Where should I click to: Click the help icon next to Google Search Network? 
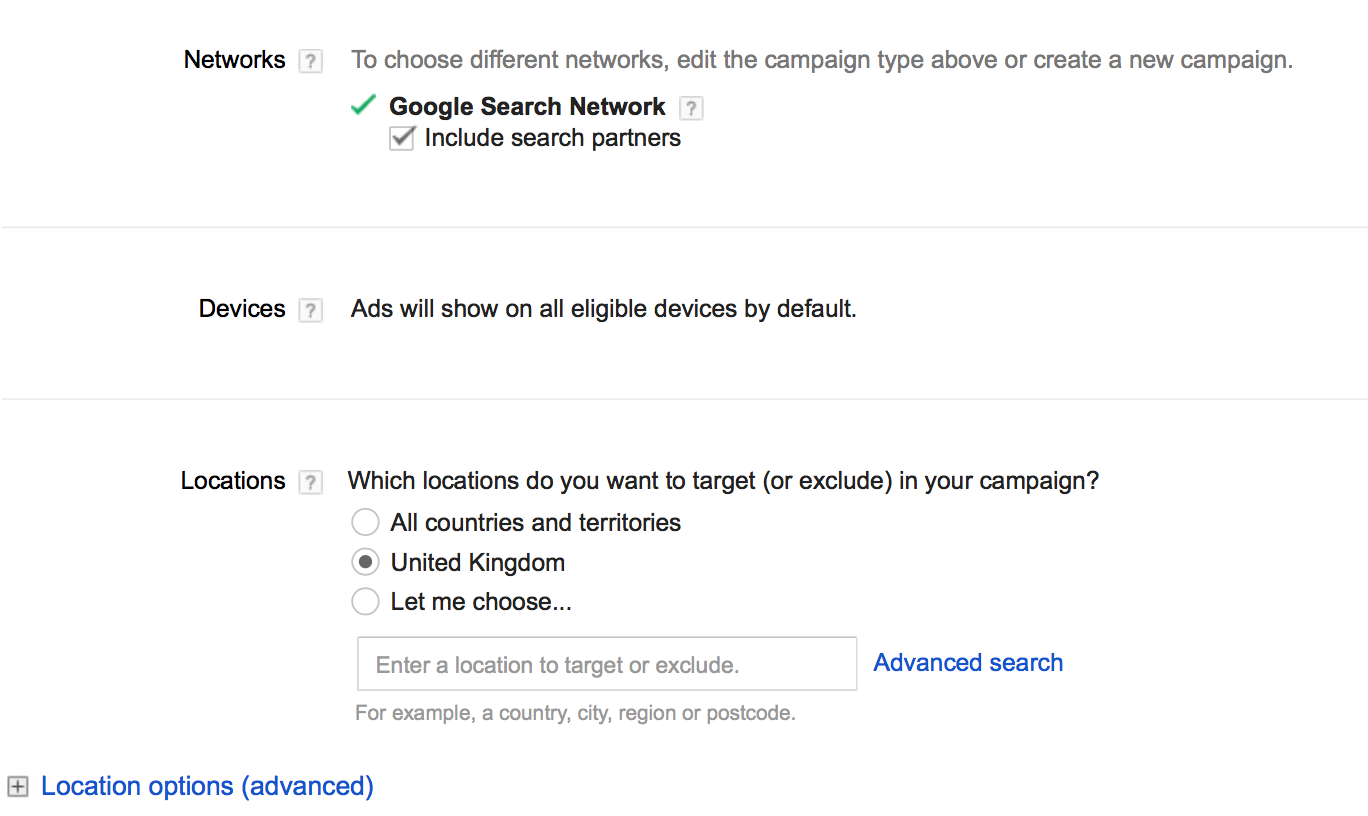point(691,108)
